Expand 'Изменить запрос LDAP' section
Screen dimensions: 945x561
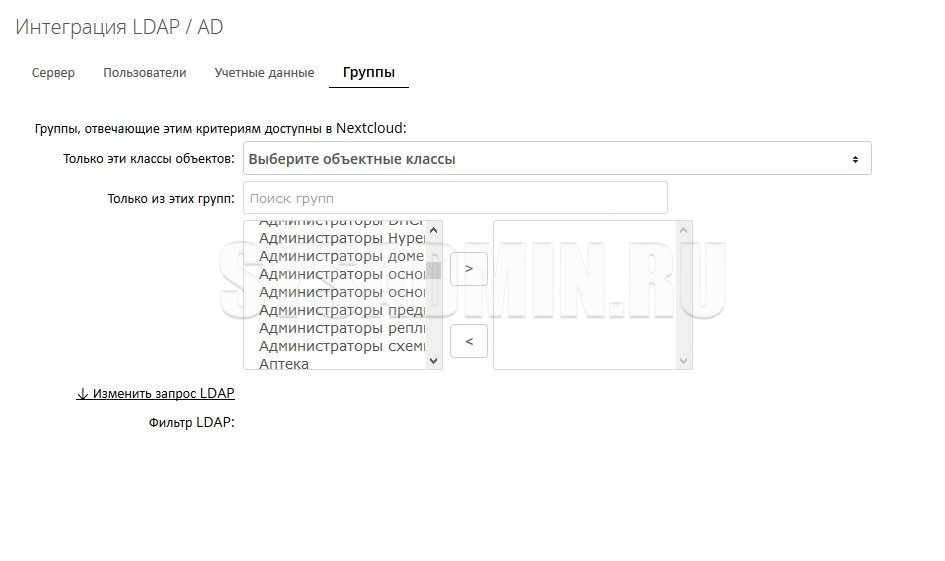(x=155, y=394)
